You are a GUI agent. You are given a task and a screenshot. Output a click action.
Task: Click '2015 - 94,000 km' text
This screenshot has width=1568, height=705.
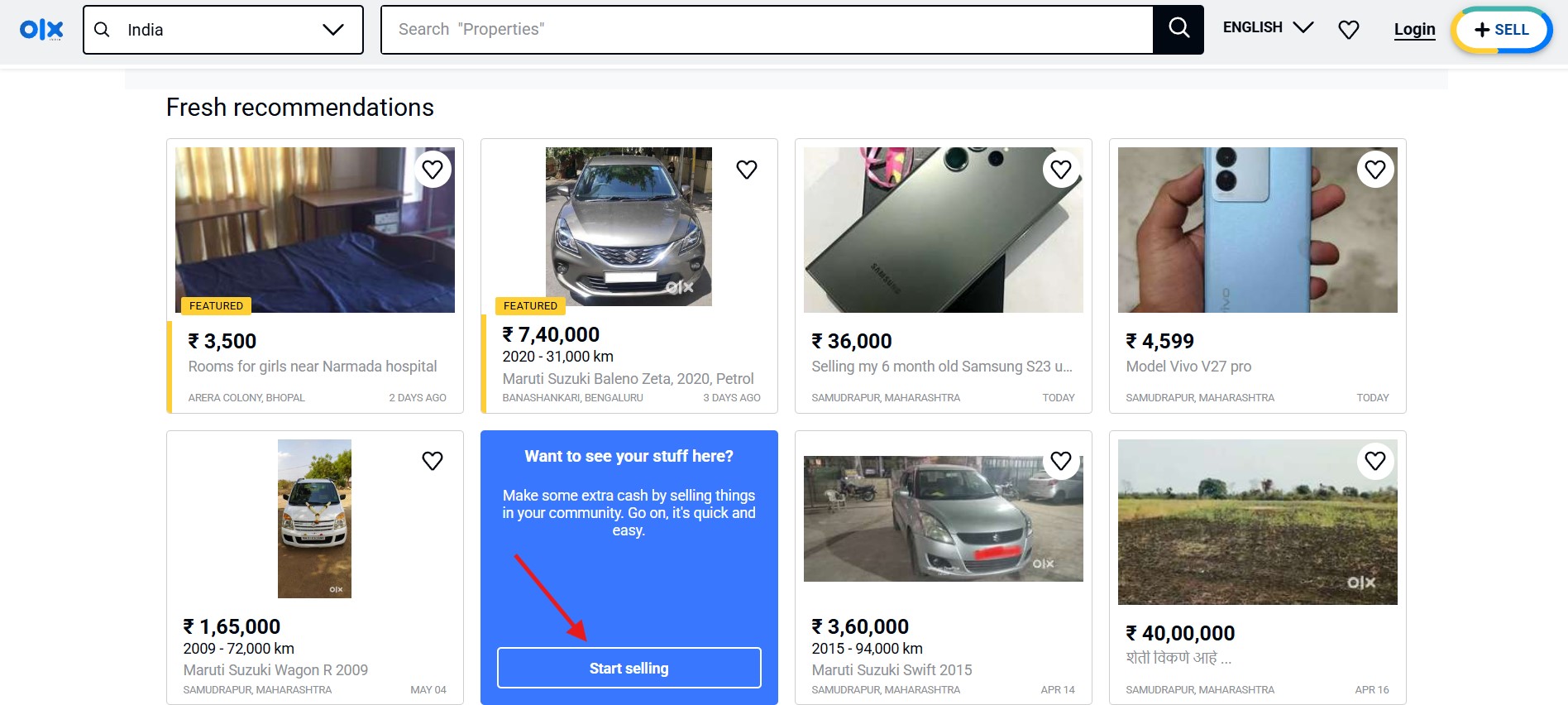click(x=867, y=649)
